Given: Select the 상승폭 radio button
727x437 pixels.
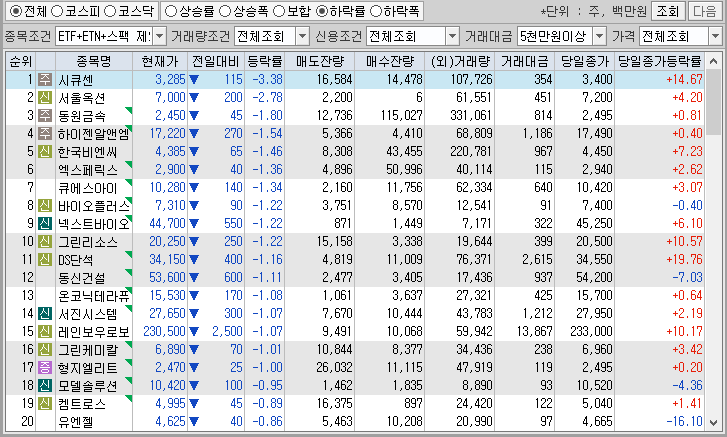Looking at the screenshot, I should tap(225, 11).
